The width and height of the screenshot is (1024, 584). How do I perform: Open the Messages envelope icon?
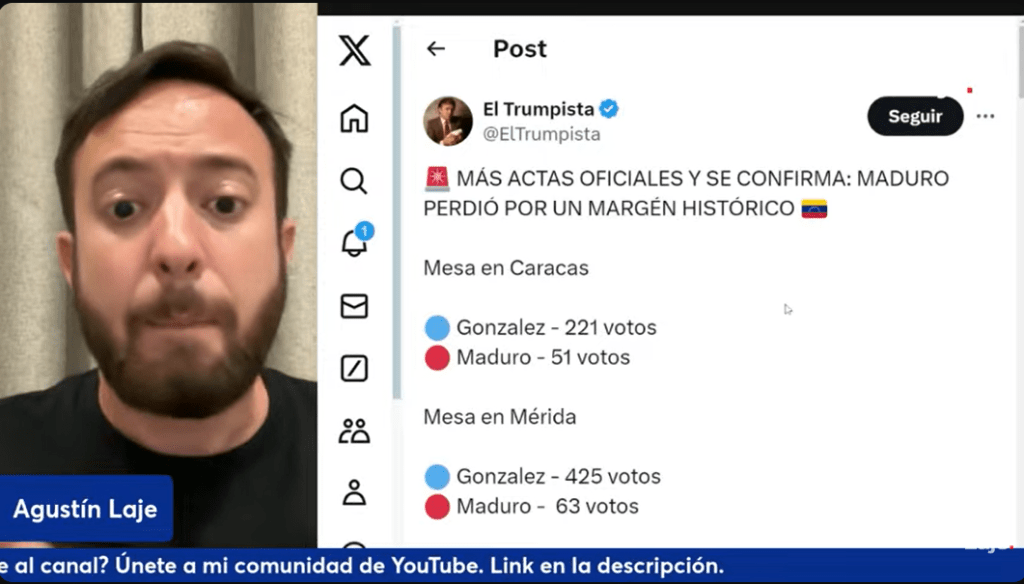354,306
